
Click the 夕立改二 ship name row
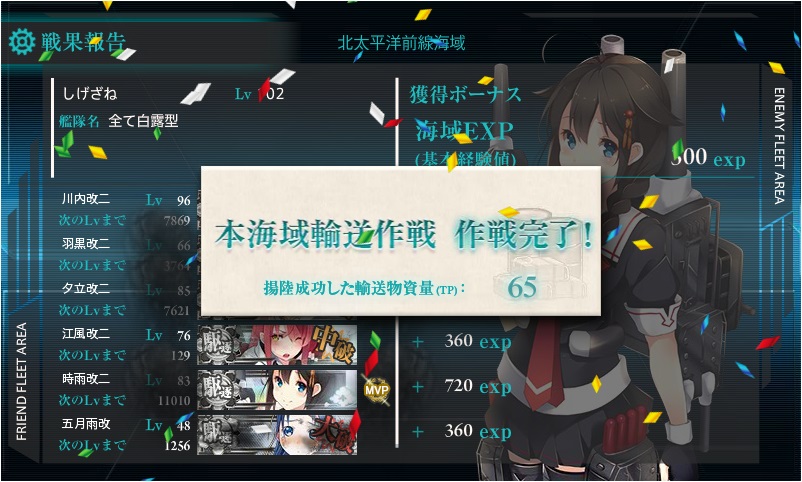tap(126, 289)
